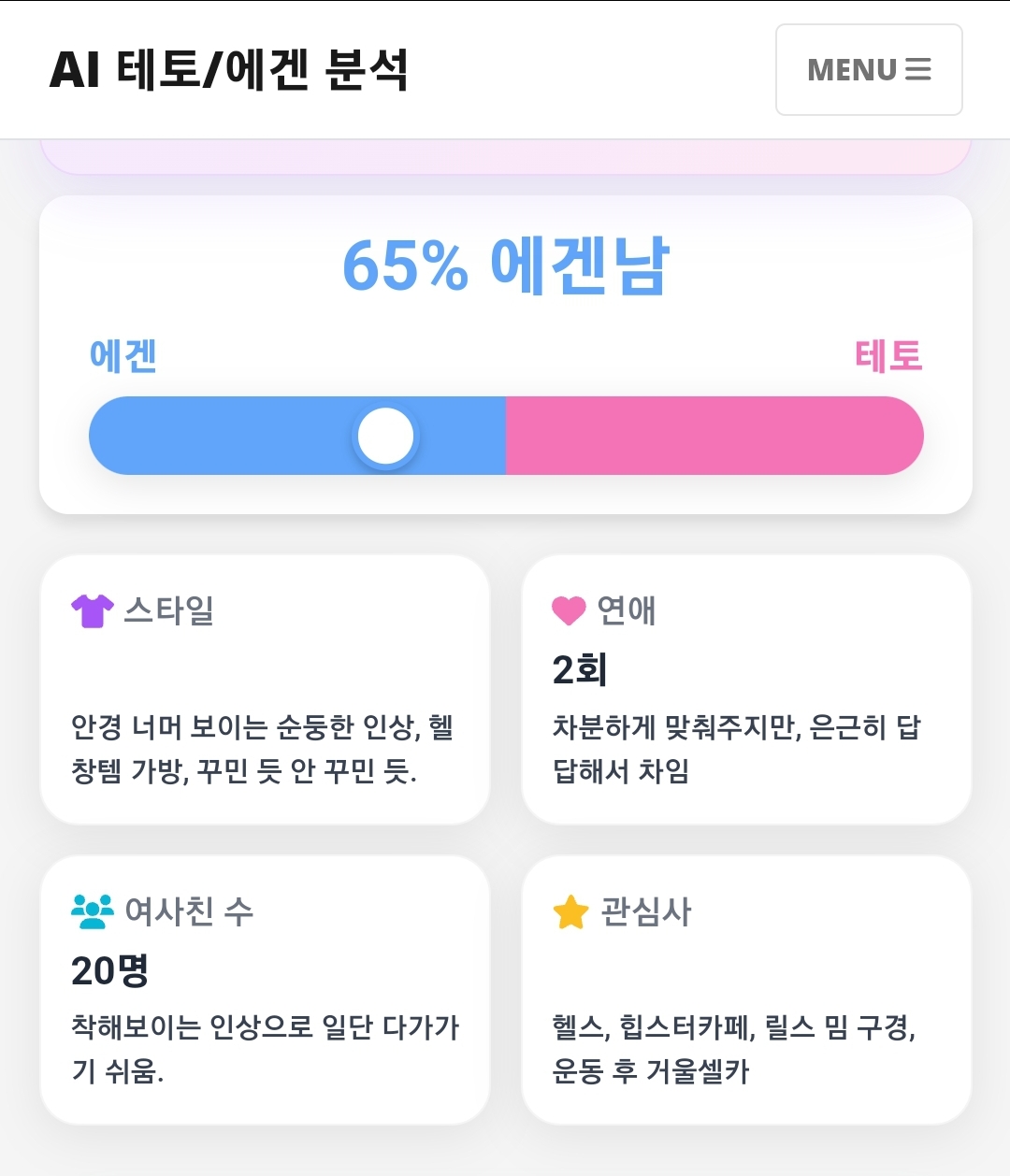
Task: Click the 65% 에겐남 result heading
Action: [505, 266]
